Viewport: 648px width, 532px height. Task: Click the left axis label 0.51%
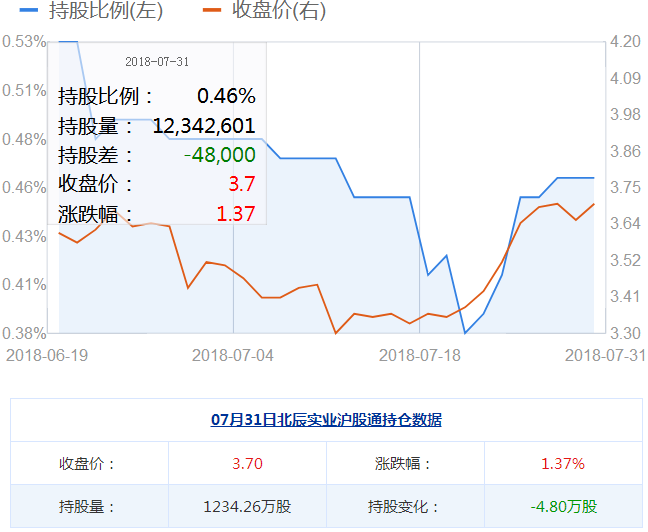pos(24,91)
